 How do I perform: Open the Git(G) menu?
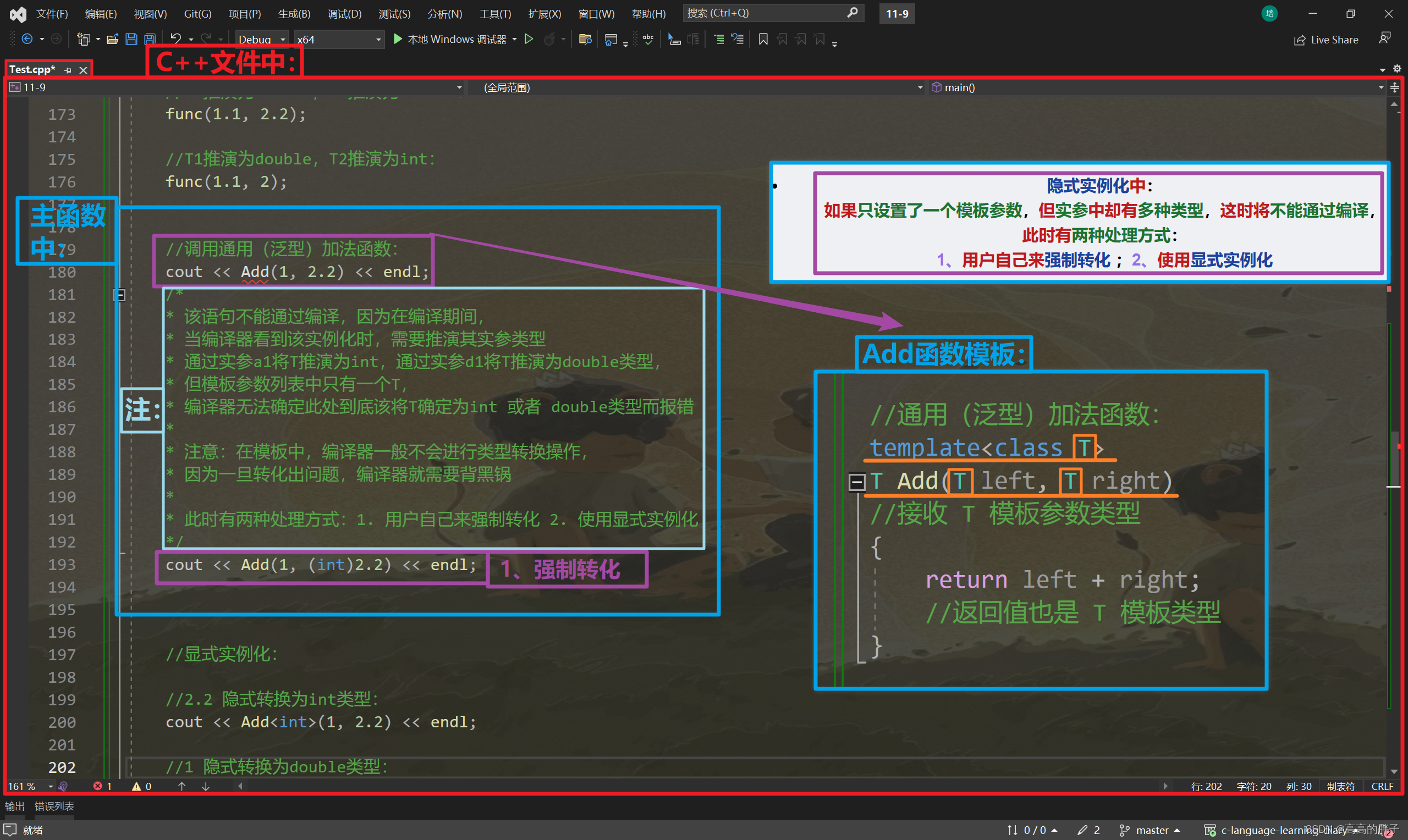197,14
